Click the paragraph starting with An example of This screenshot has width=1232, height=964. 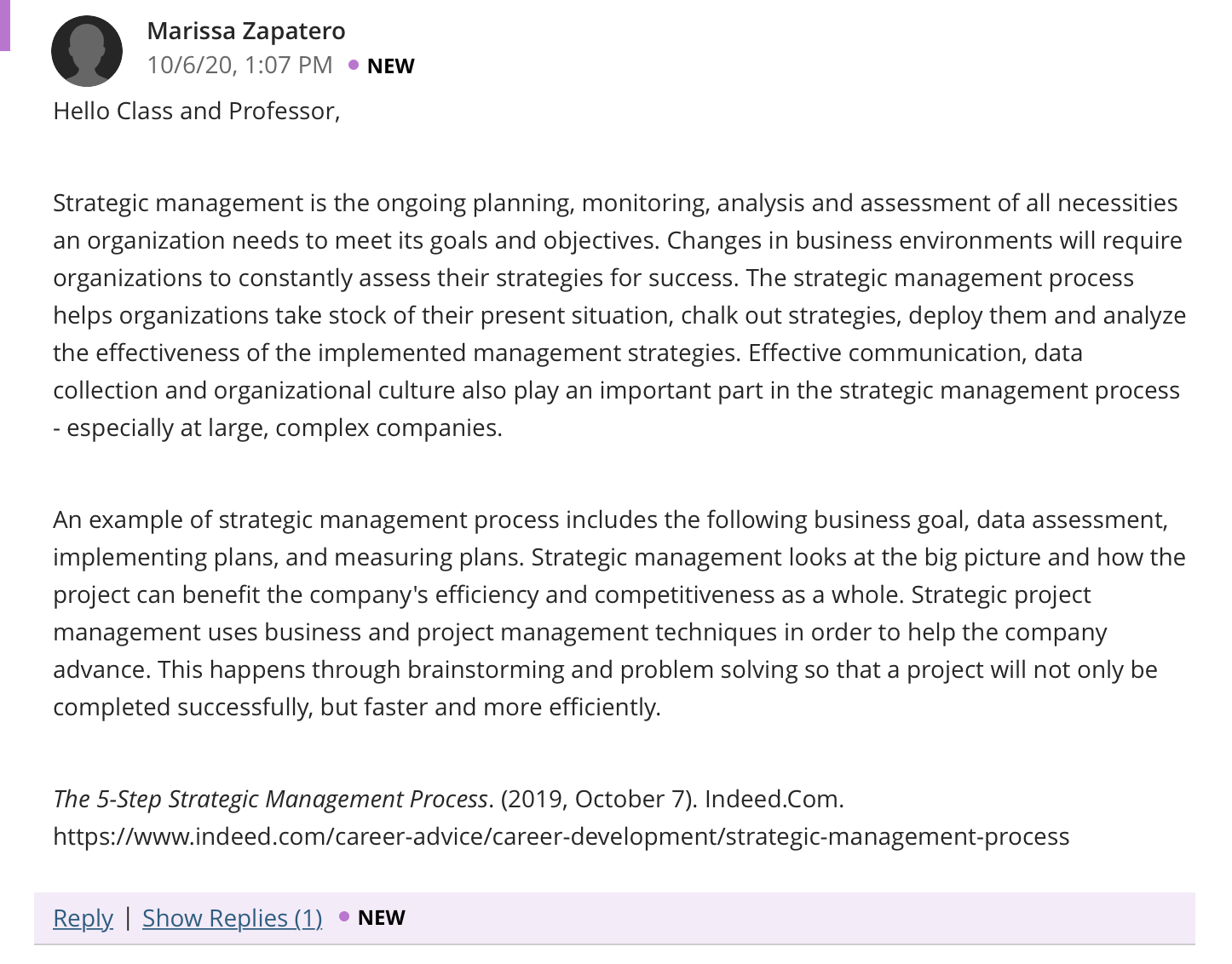619,613
